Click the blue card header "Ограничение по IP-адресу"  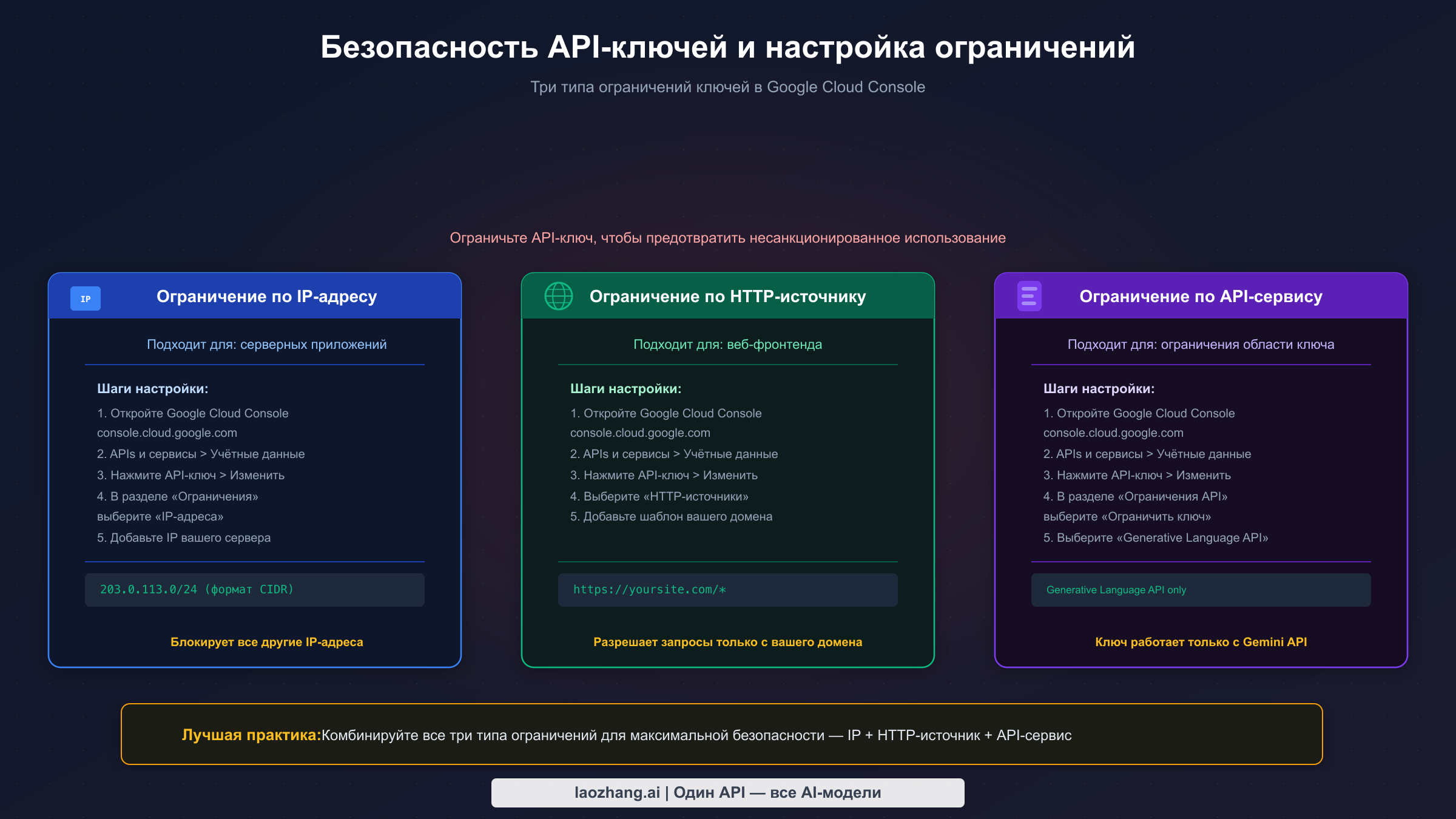[266, 297]
